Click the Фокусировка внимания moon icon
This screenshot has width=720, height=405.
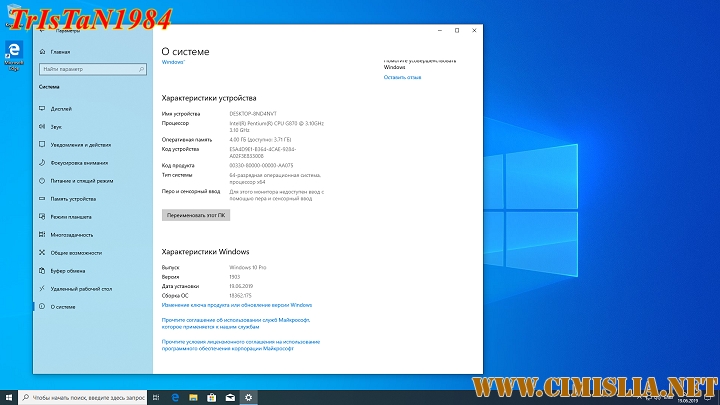[42, 163]
